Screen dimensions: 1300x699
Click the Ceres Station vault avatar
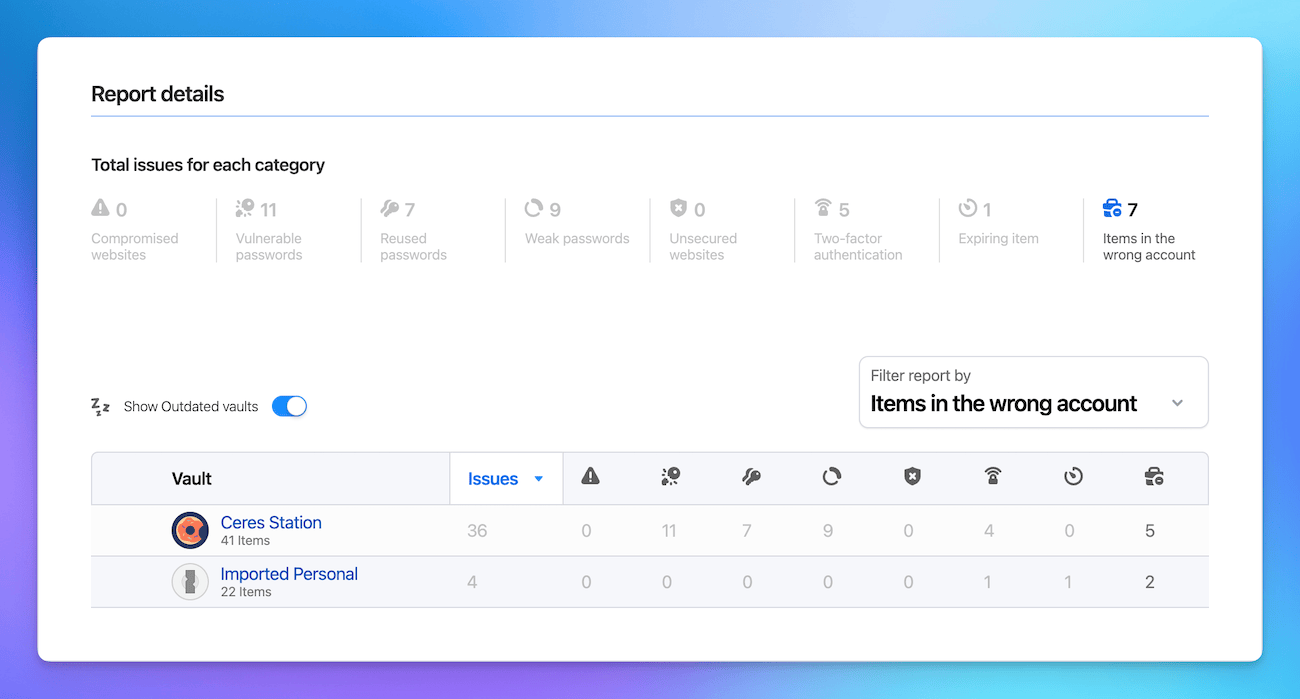(190, 530)
